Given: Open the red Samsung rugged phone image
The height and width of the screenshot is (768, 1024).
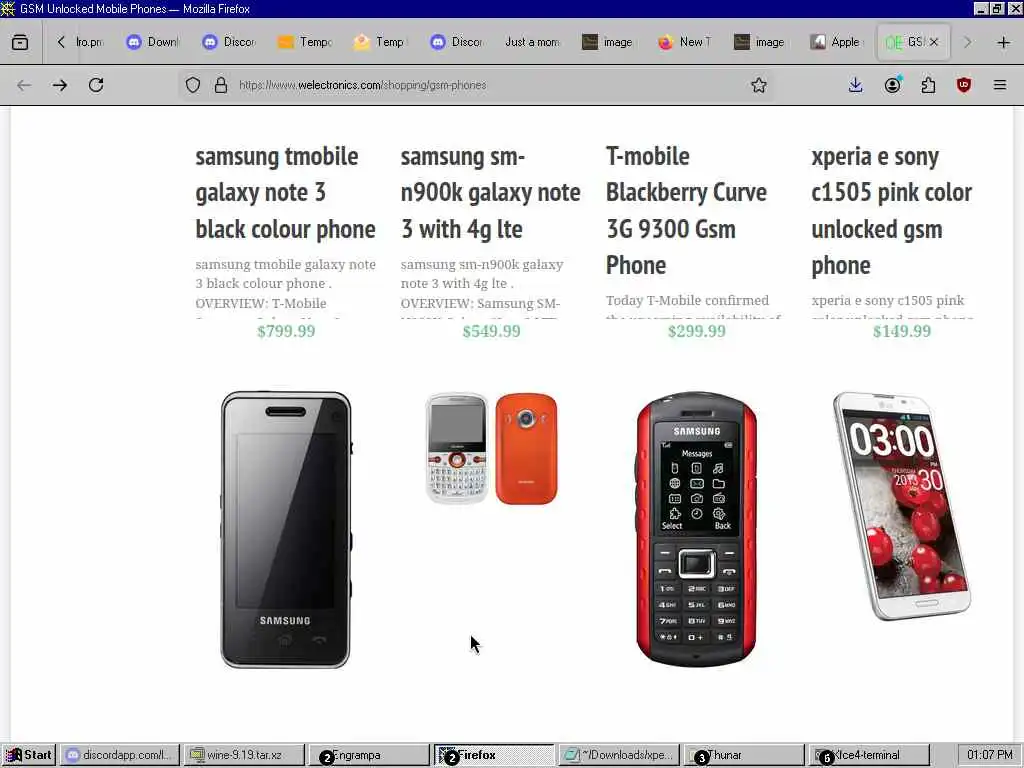Looking at the screenshot, I should [696, 530].
